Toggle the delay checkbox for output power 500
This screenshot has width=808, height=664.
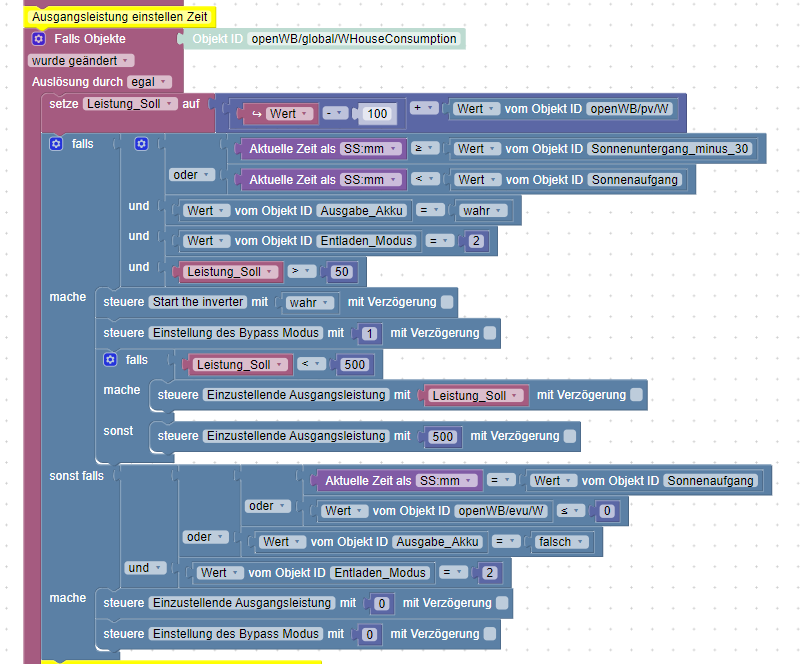(x=570, y=436)
